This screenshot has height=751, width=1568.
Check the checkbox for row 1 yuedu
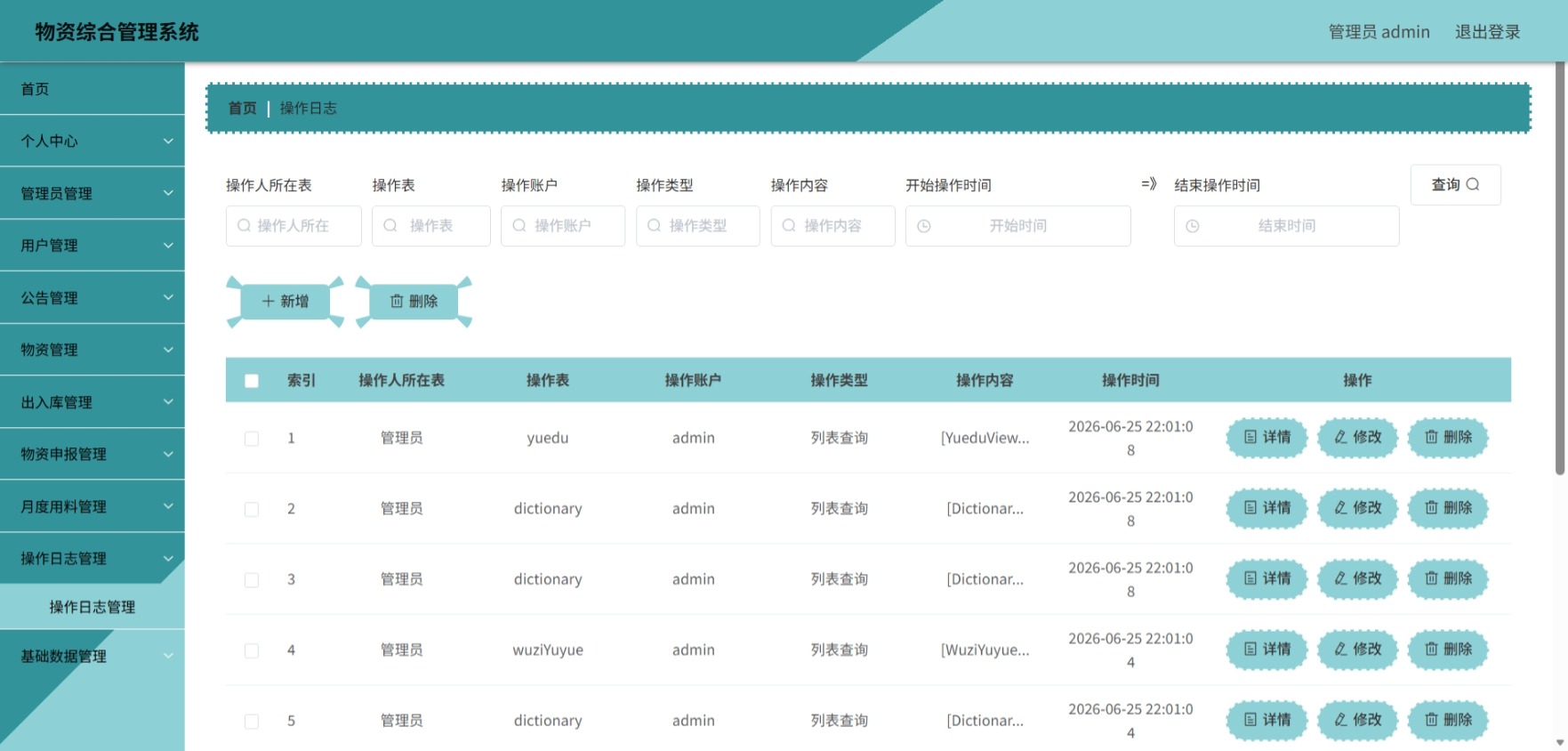[x=252, y=439]
